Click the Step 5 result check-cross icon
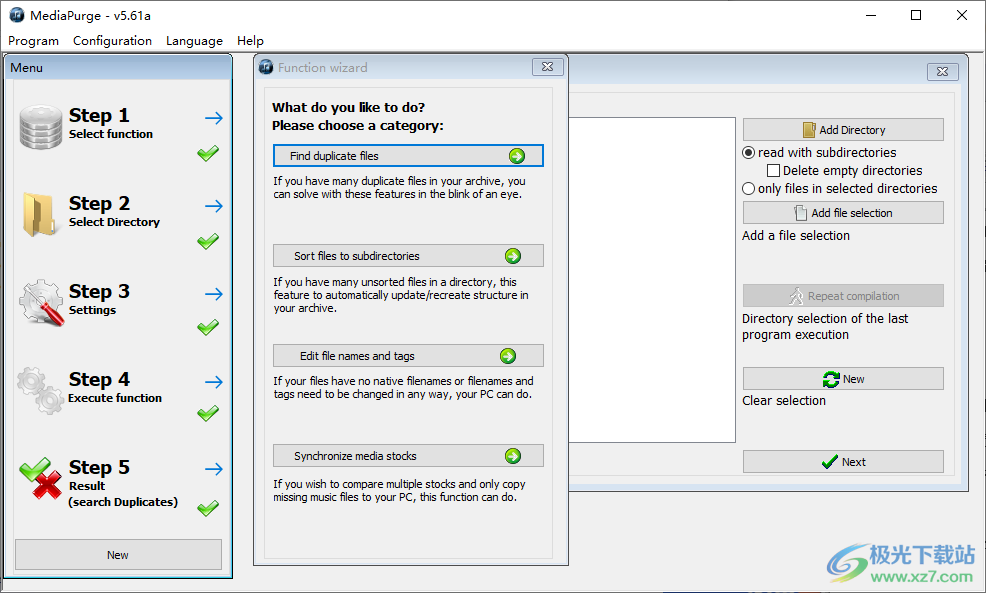986x593 pixels. [x=41, y=478]
